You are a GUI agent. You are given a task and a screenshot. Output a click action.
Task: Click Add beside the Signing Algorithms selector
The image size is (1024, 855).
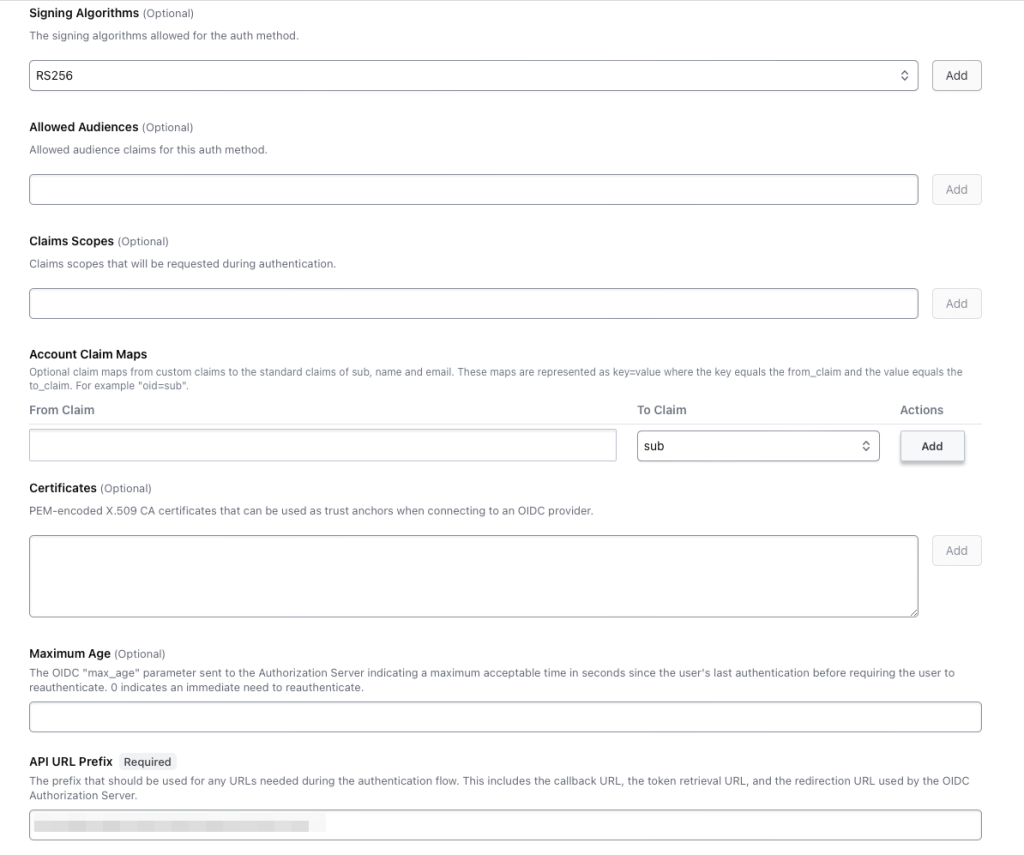(956, 75)
